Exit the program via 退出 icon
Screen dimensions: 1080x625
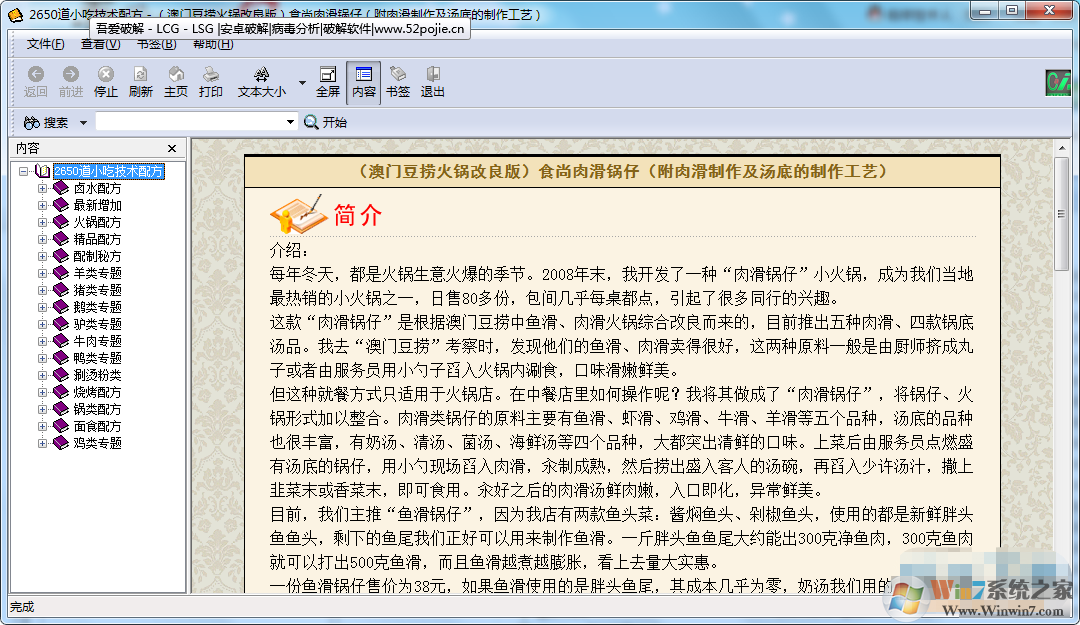pyautogui.click(x=433, y=81)
